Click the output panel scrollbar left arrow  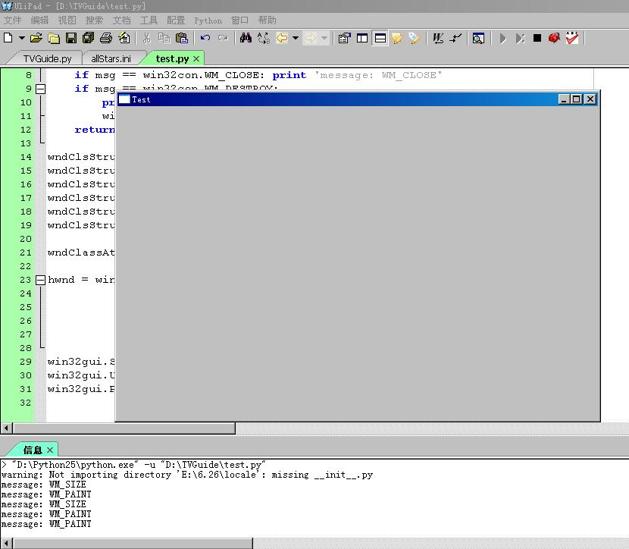[6, 543]
